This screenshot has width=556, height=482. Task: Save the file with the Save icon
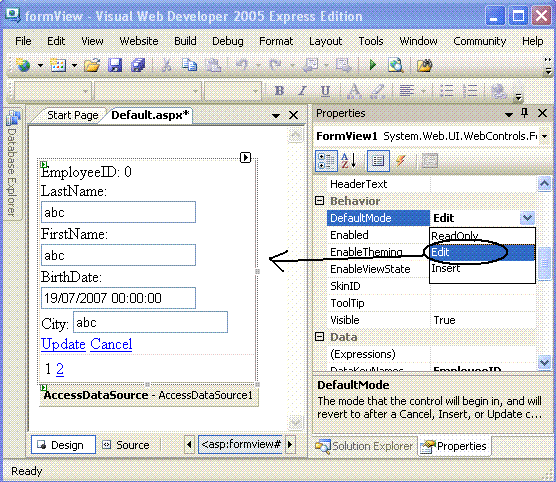115,65
